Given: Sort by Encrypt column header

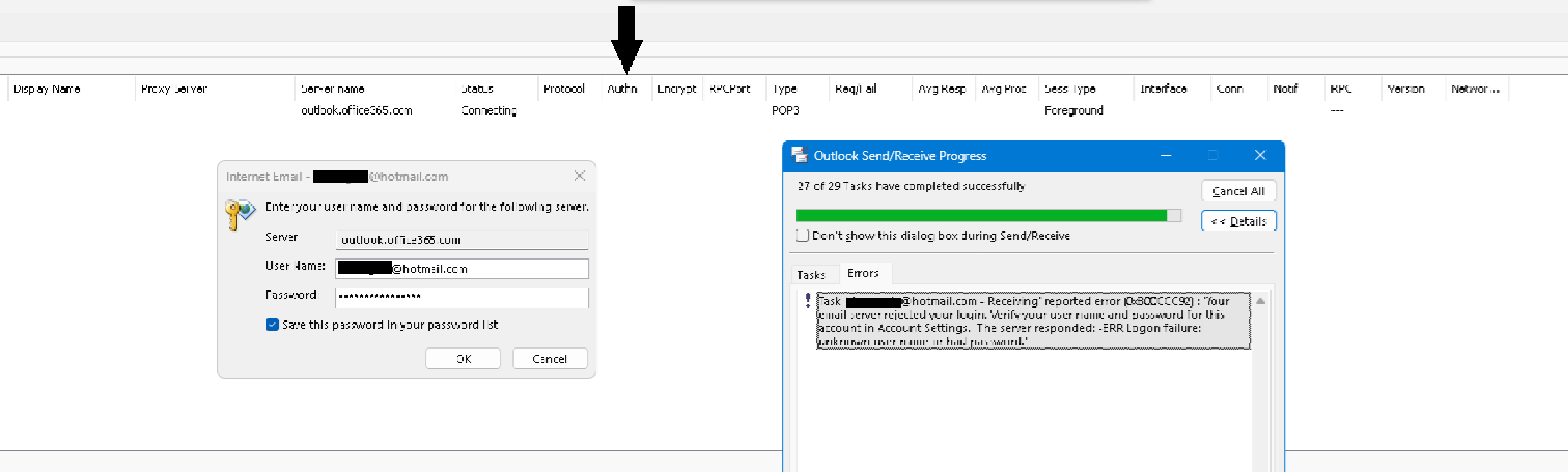Looking at the screenshot, I should (x=677, y=88).
